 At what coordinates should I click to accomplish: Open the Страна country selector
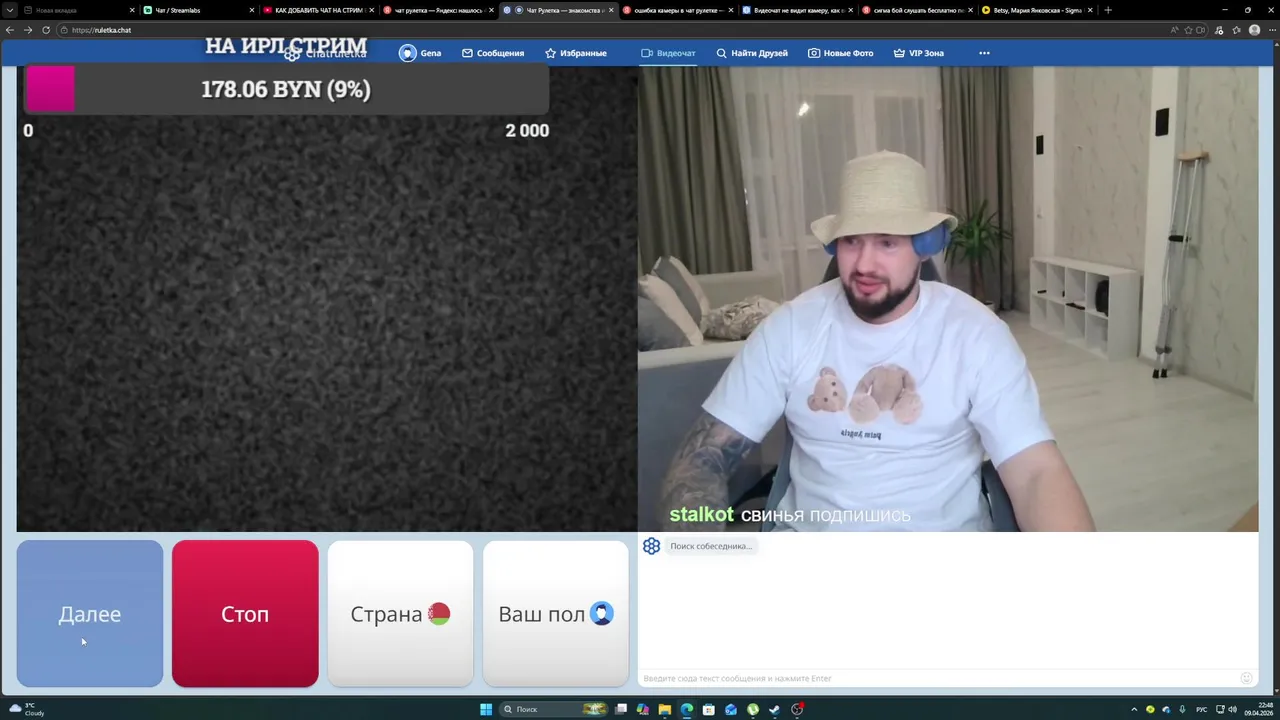[400, 614]
